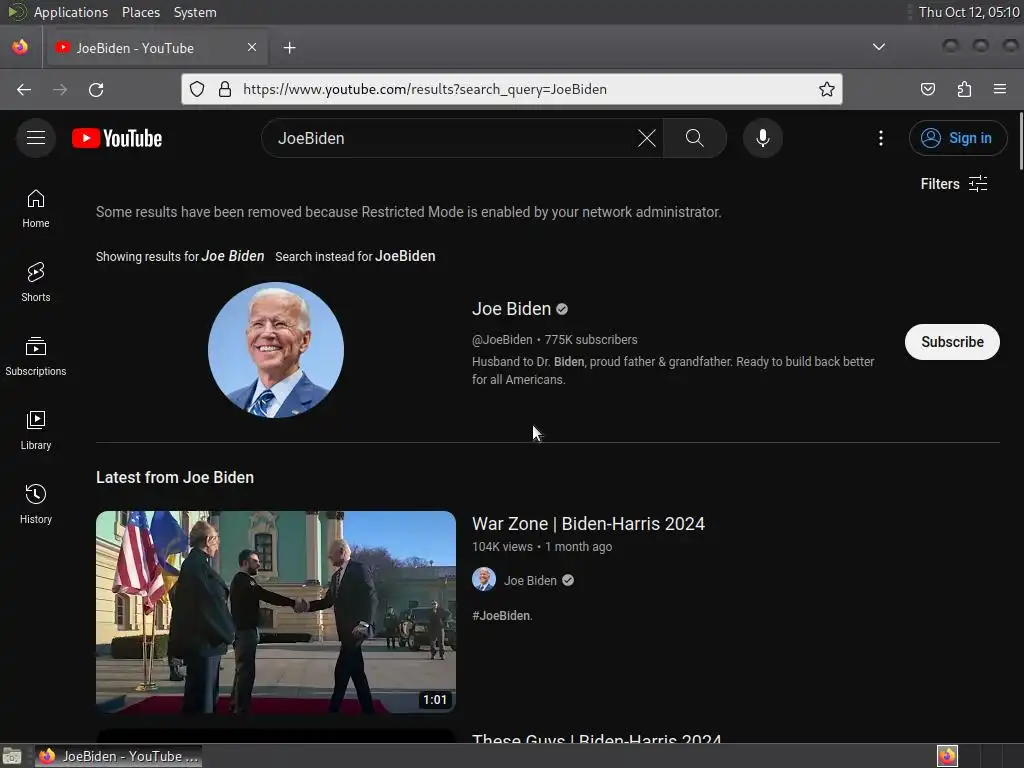Screen dimensions: 1024x768
Task: Open Joe Biden channel name link
Action: tap(511, 309)
